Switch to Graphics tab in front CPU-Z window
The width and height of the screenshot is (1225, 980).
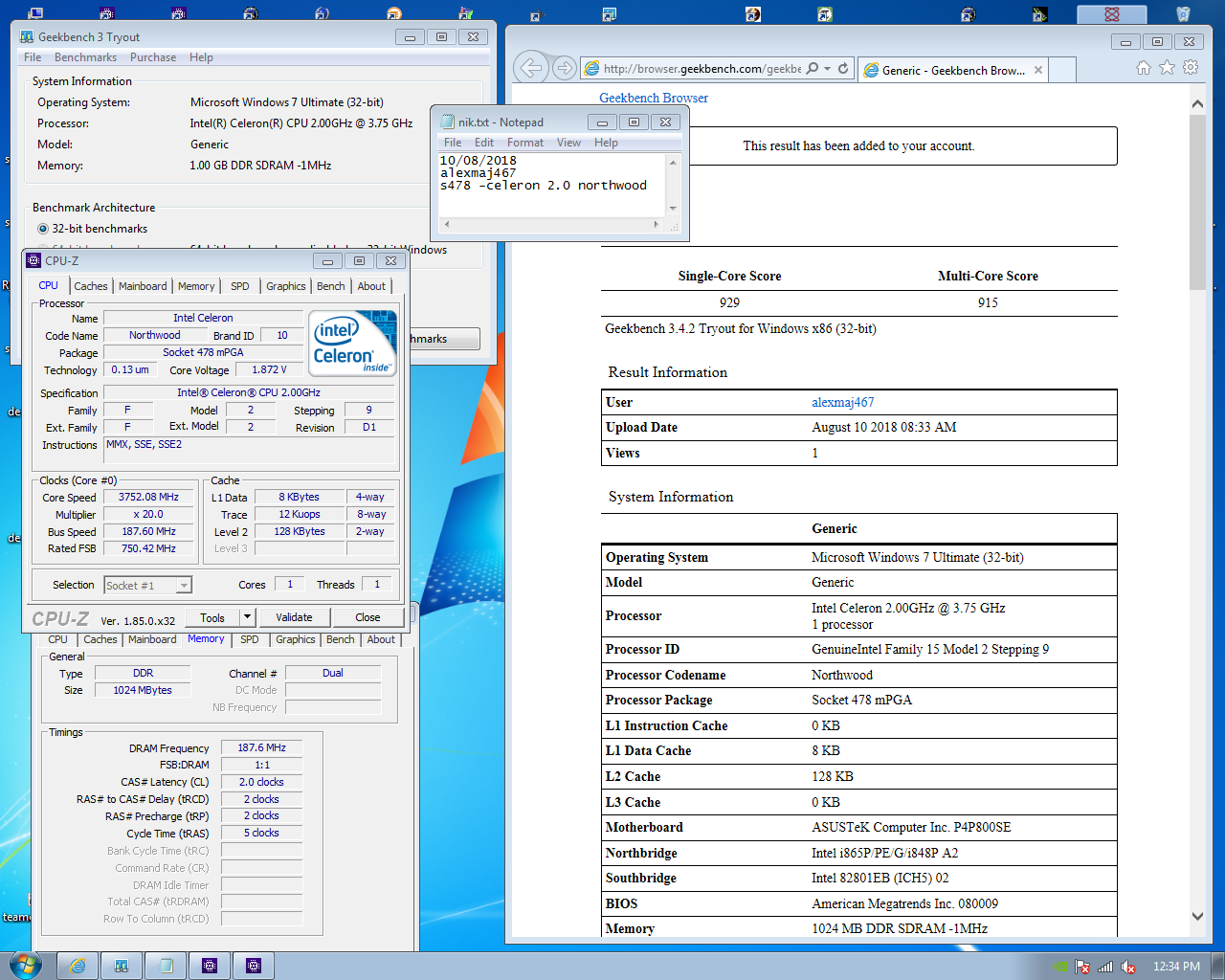pos(286,286)
